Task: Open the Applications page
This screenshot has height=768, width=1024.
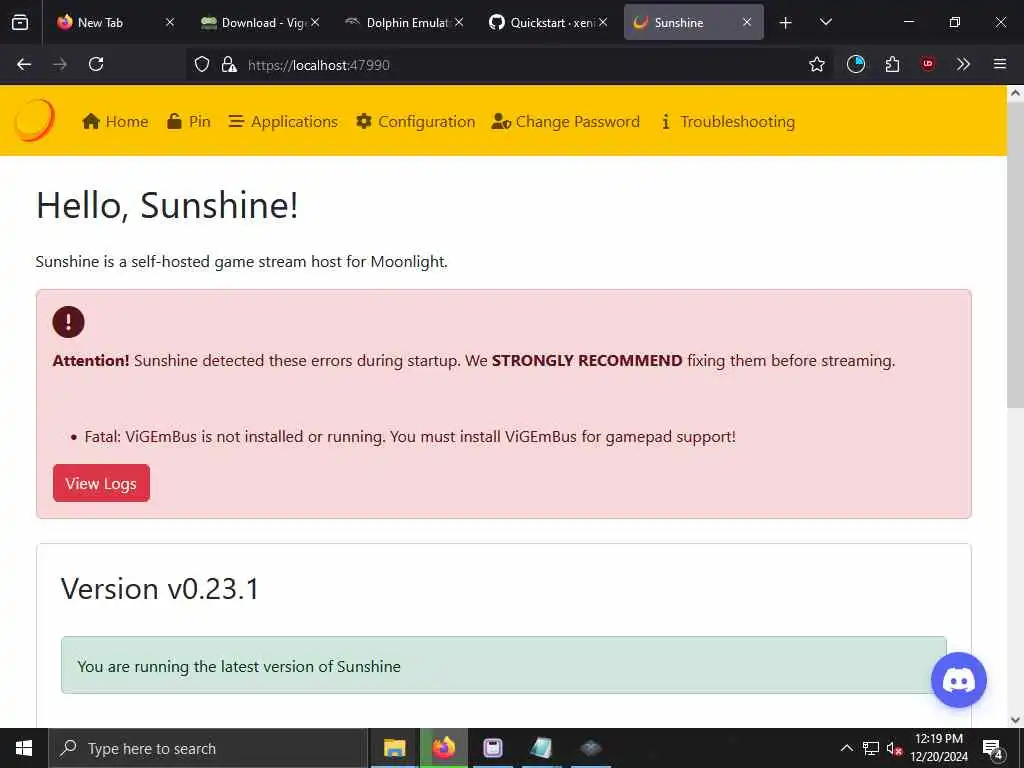Action: click(283, 121)
